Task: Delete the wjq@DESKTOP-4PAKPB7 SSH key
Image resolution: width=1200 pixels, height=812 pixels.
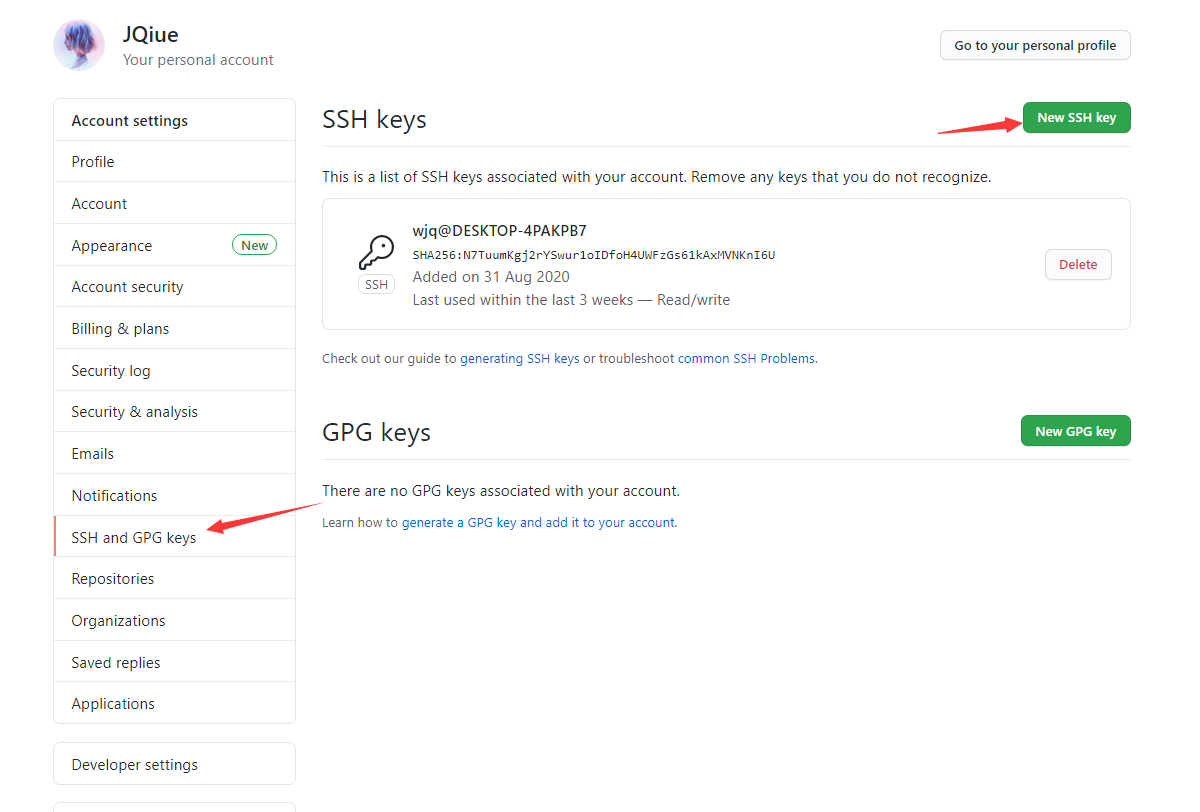Action: pos(1077,264)
